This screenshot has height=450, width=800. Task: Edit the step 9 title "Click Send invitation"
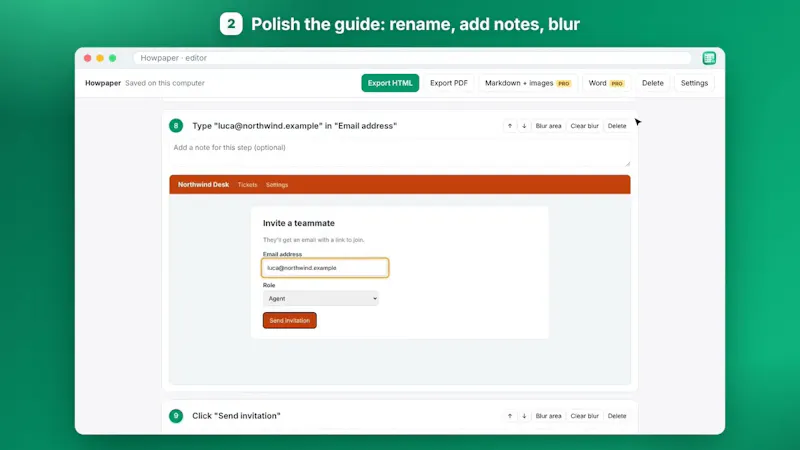(x=236, y=416)
